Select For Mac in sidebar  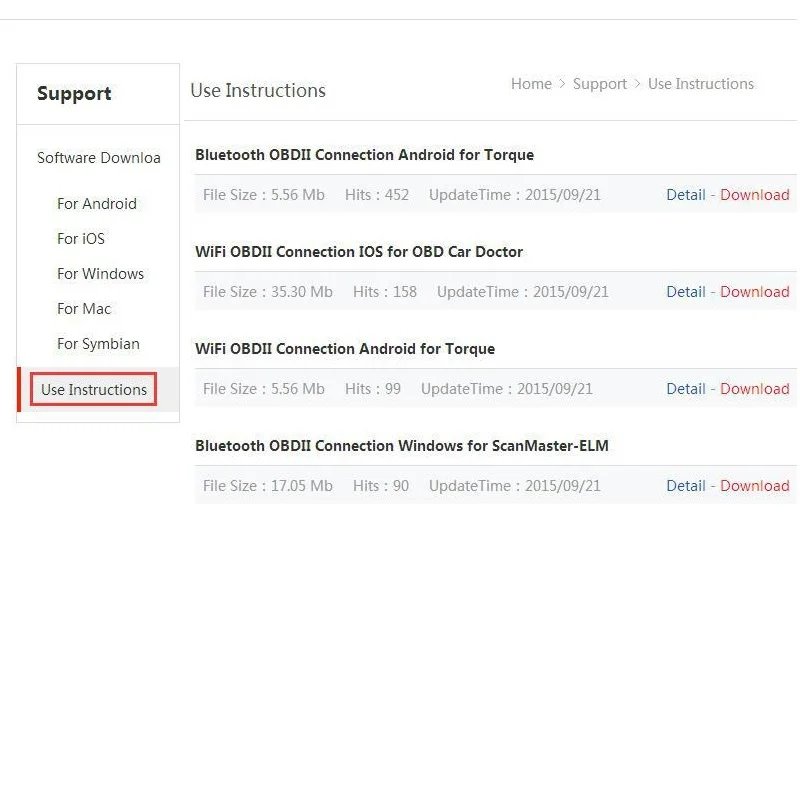pos(84,309)
